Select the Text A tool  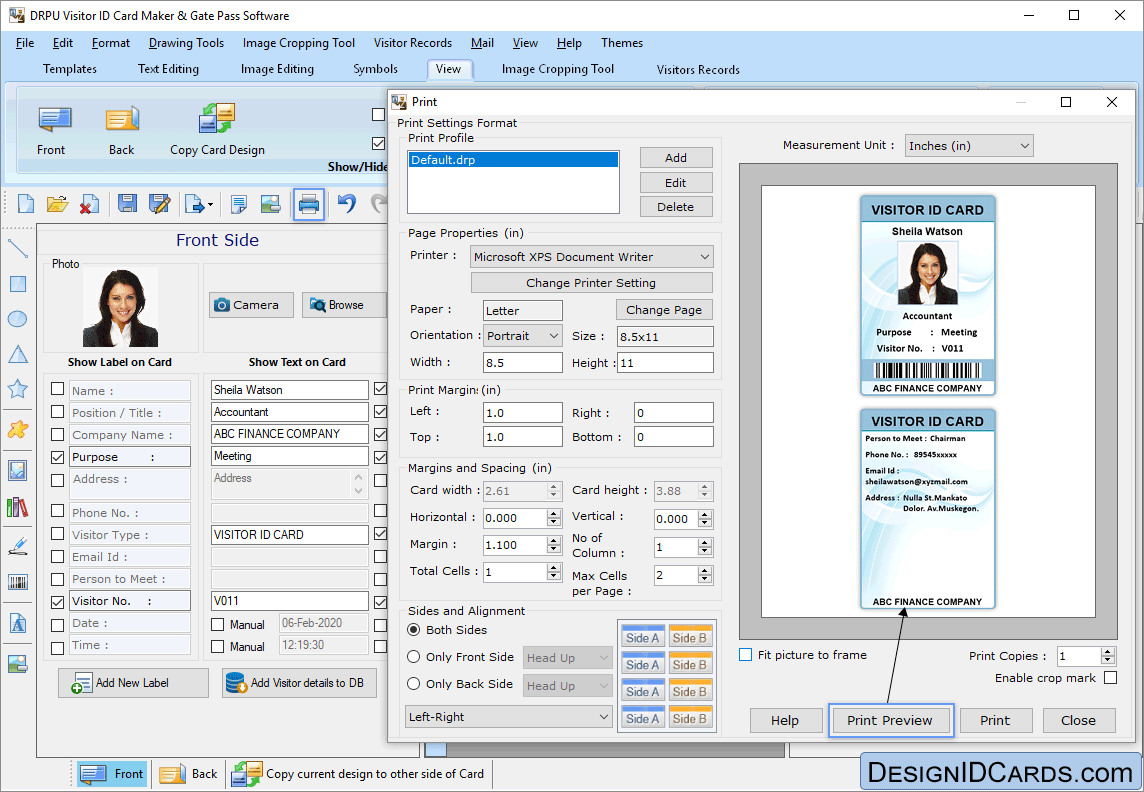pyautogui.click(x=18, y=624)
